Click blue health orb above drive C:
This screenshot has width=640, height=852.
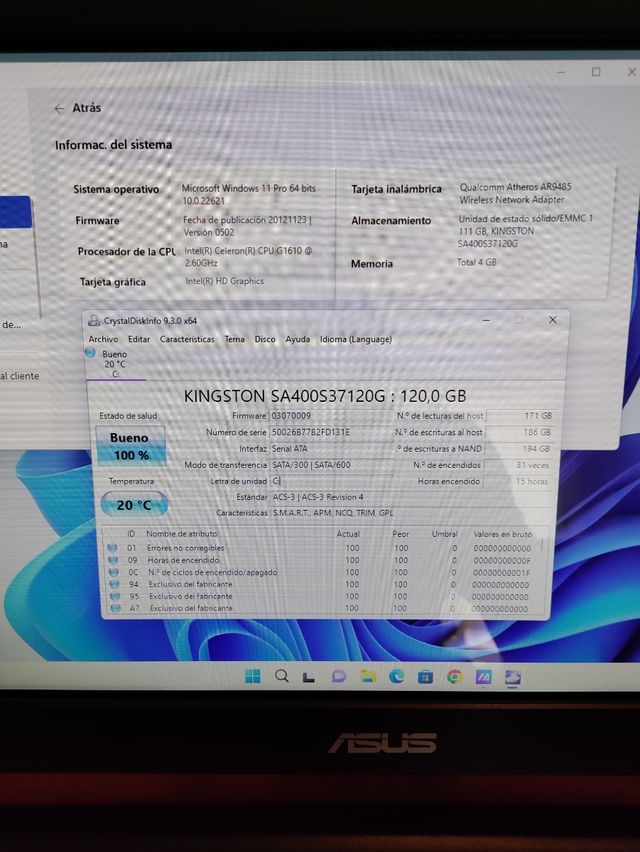90,353
